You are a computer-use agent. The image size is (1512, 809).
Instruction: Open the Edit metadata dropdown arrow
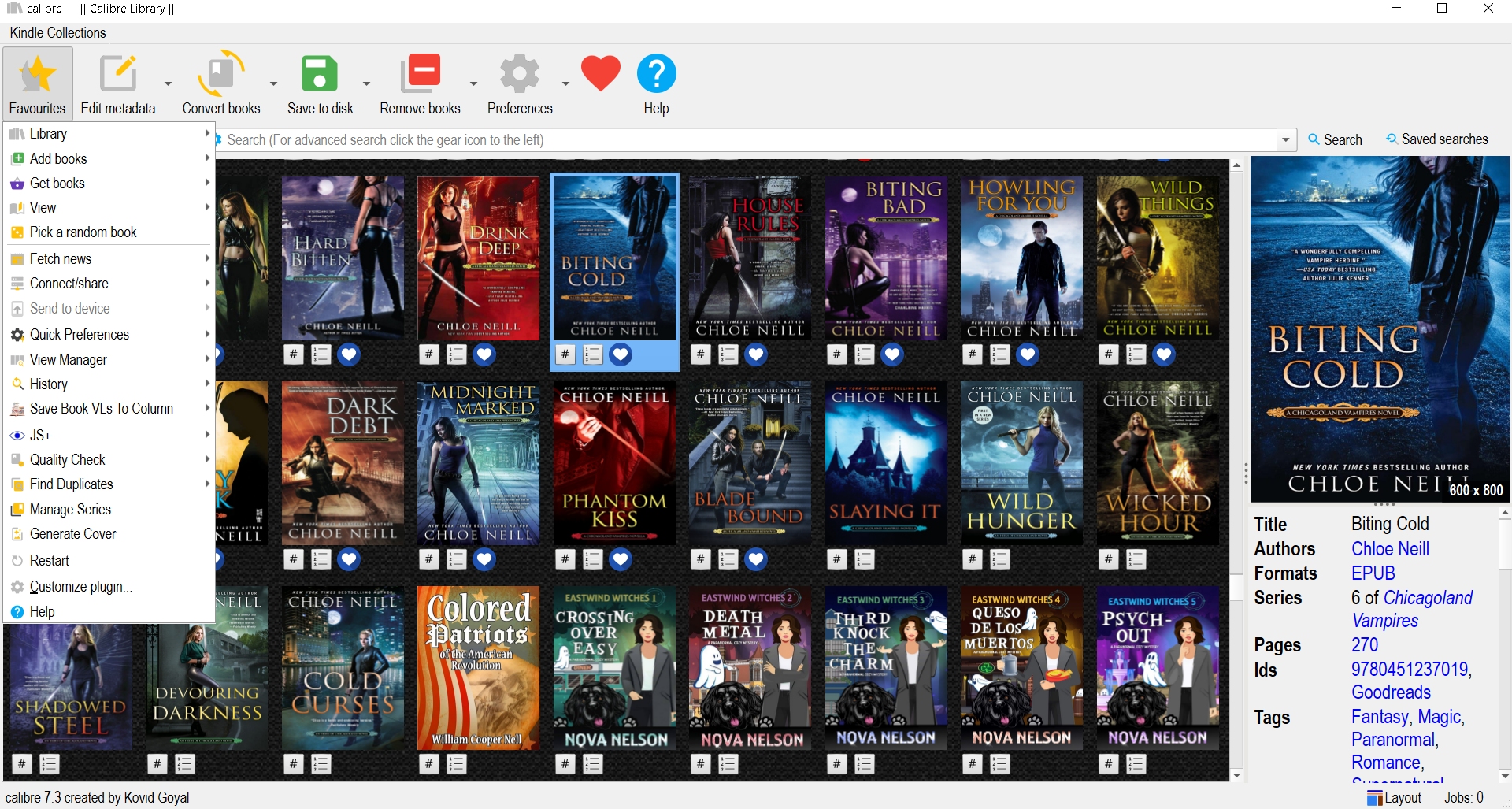point(168,83)
